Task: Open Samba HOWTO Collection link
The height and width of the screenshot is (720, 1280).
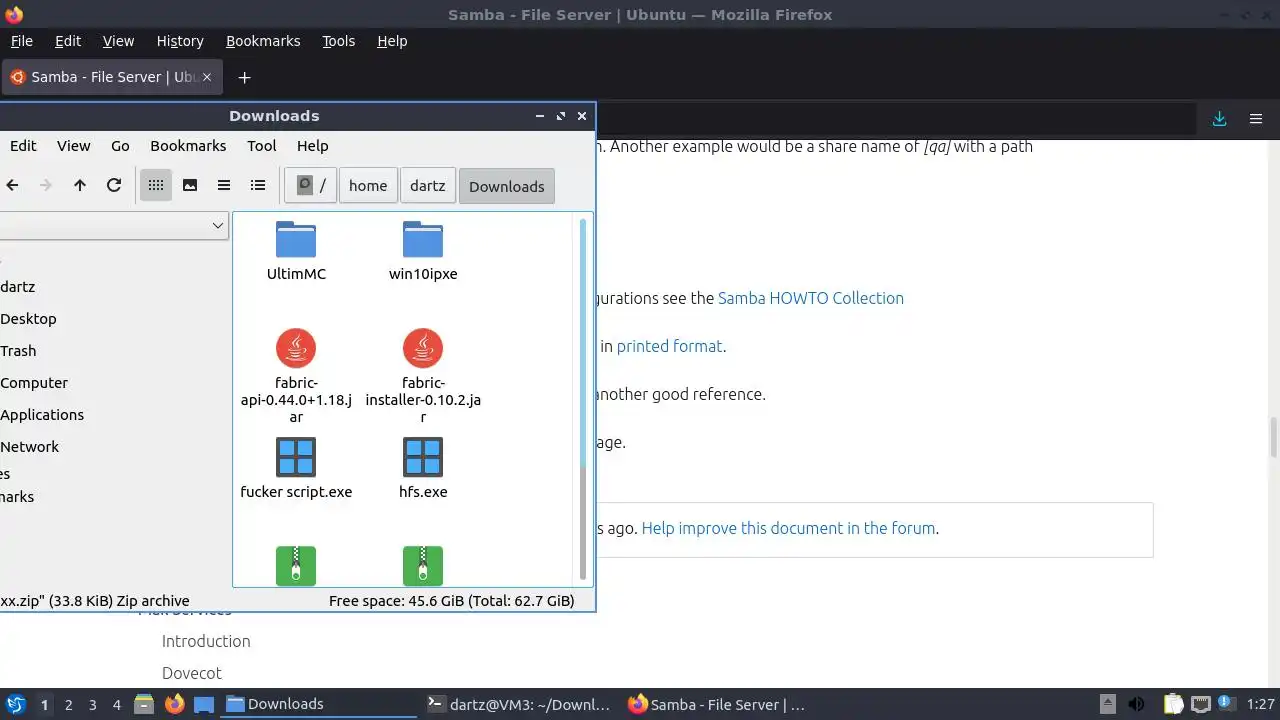Action: click(x=811, y=298)
